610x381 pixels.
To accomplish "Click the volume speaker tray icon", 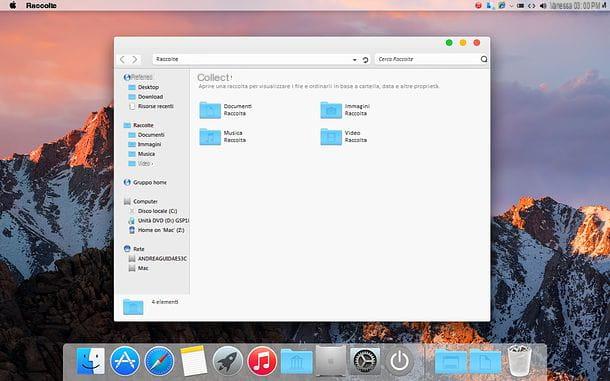I will 543,5.
